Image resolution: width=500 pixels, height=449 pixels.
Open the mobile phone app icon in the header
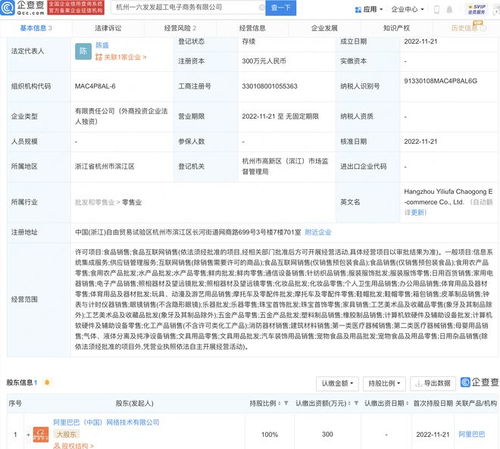(x=437, y=10)
